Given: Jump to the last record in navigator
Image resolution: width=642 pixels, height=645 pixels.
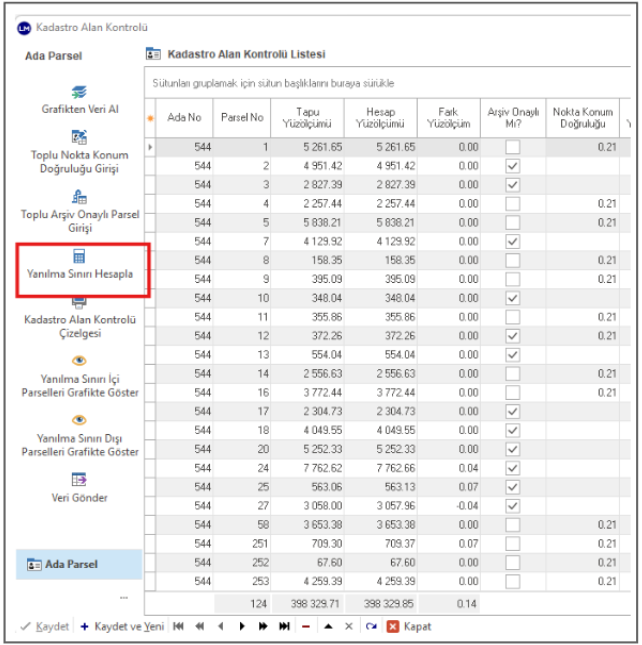Looking at the screenshot, I should (284, 626).
